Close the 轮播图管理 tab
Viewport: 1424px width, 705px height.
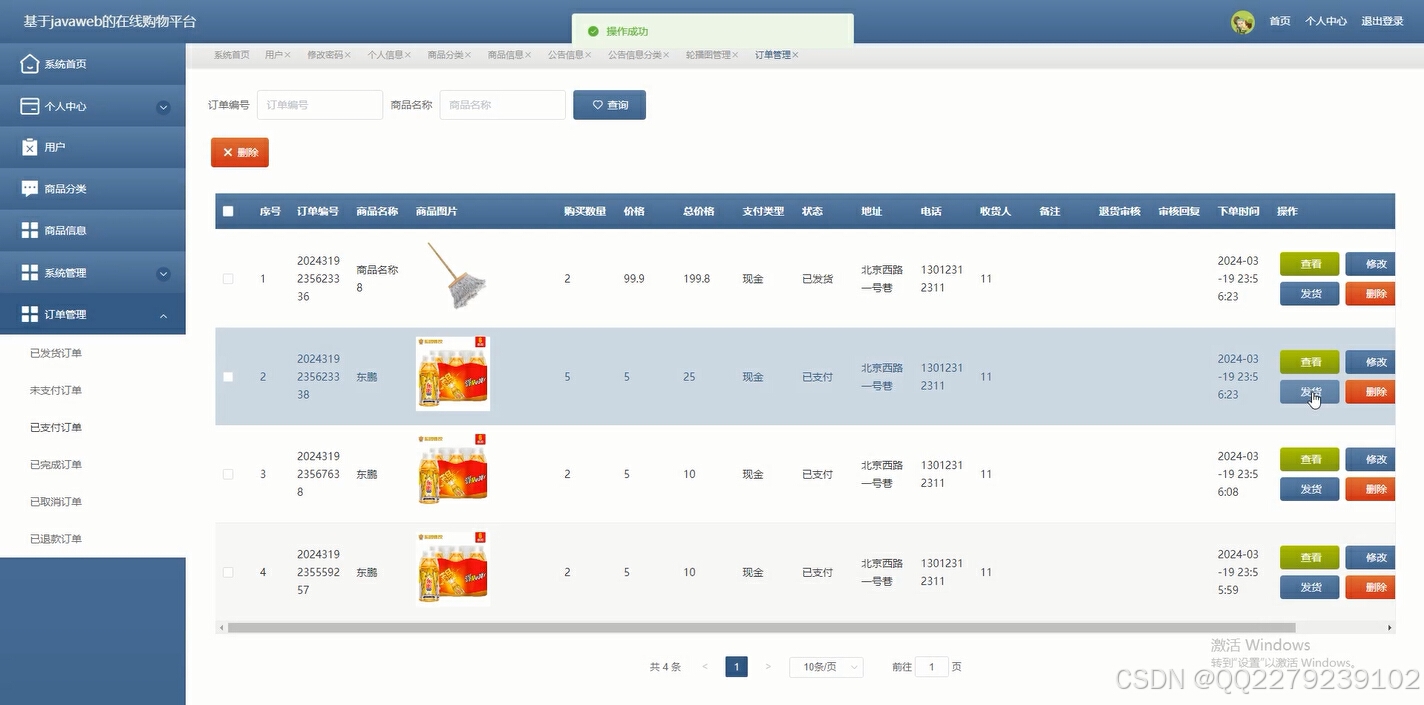click(734, 55)
